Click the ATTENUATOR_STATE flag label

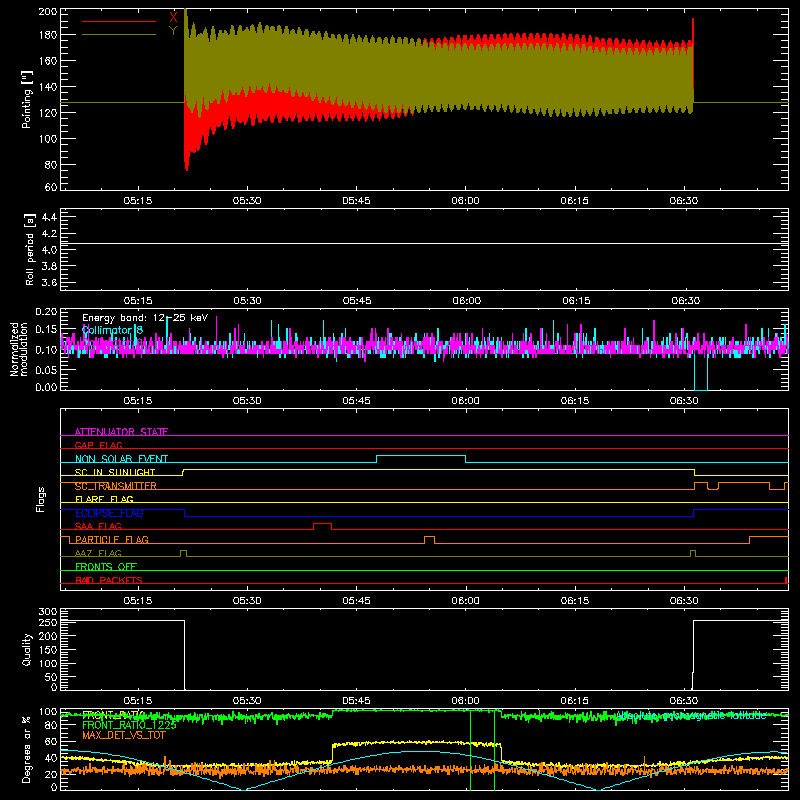click(121, 432)
